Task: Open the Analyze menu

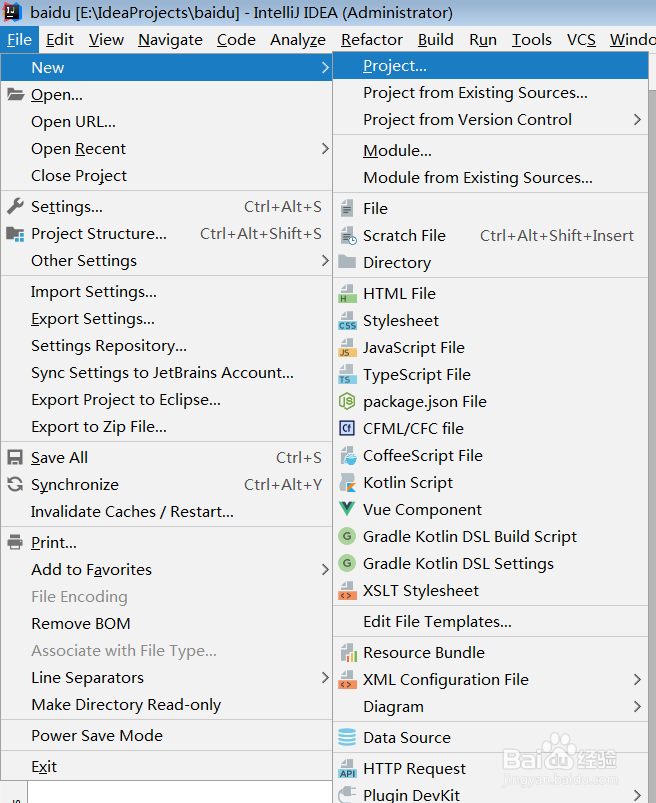Action: 298,39
